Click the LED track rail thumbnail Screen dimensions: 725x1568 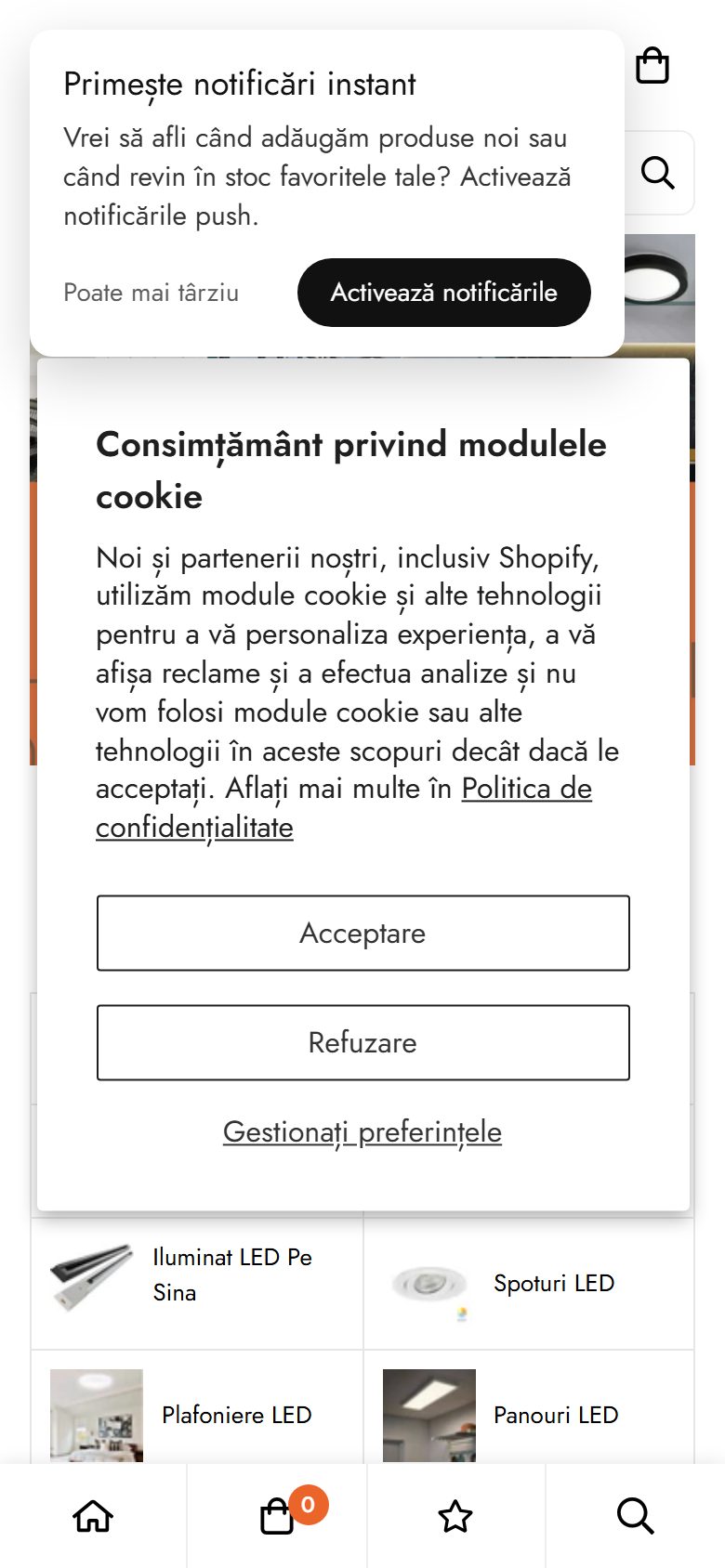tap(92, 1276)
